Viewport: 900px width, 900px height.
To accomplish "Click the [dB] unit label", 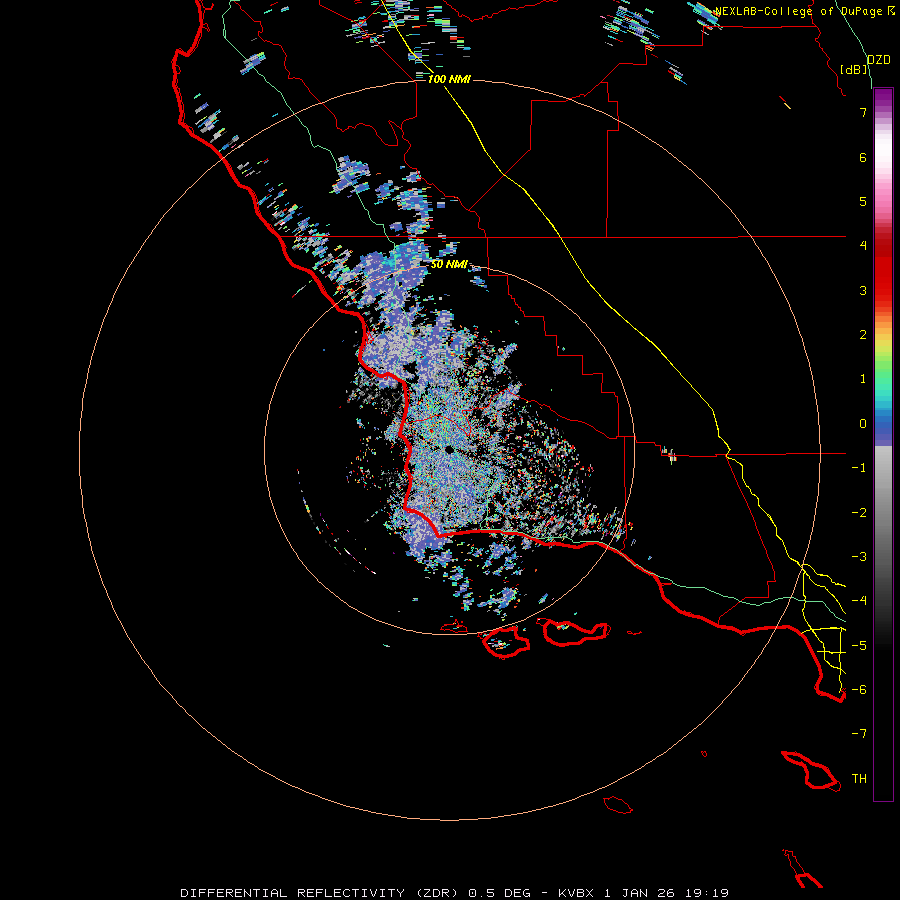I will pyautogui.click(x=854, y=69).
